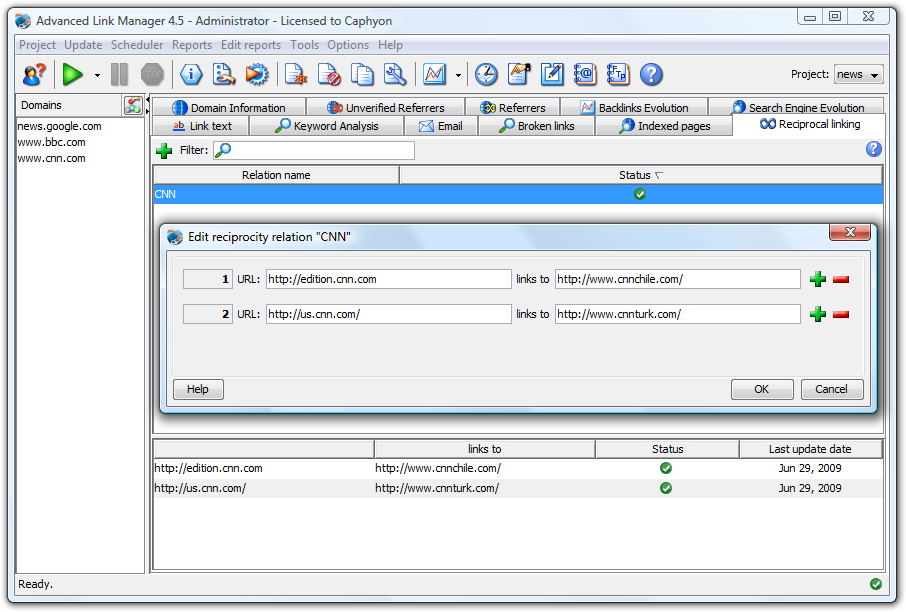The width and height of the screenshot is (906, 612).
Task: Pause the running update
Action: (x=119, y=74)
